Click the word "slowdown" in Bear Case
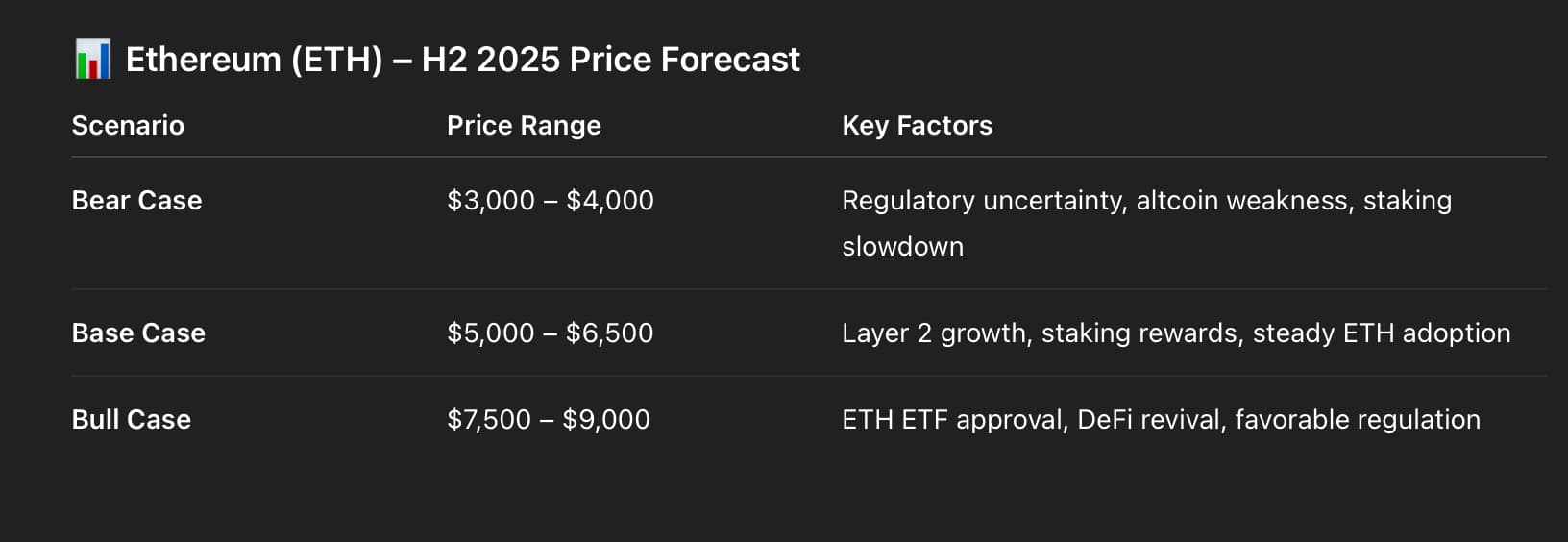 point(902,247)
